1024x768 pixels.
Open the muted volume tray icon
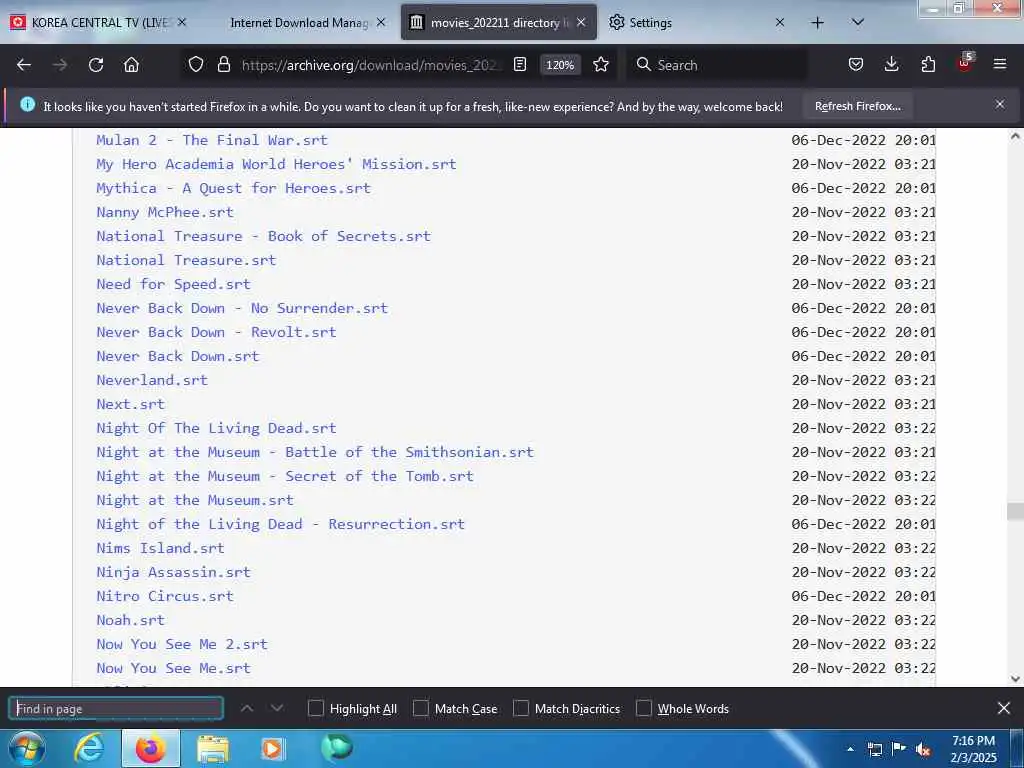pos(923,749)
